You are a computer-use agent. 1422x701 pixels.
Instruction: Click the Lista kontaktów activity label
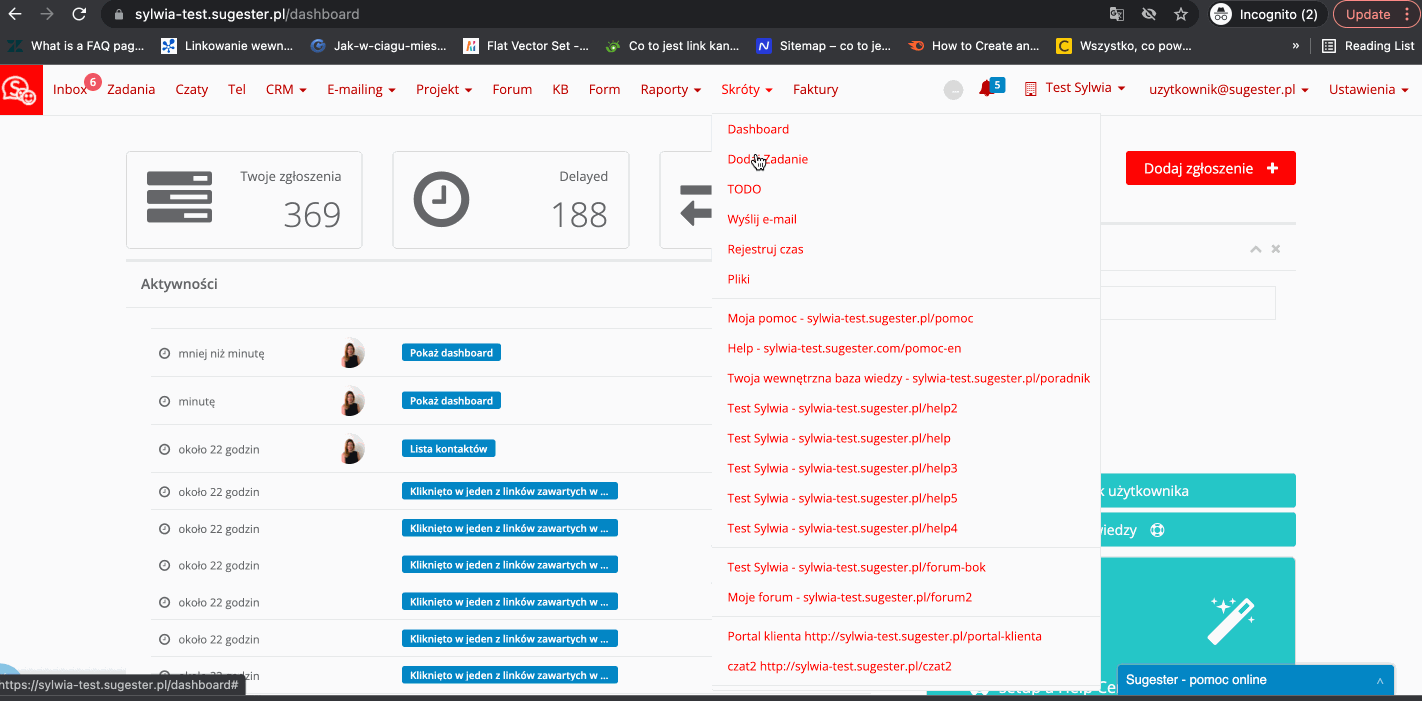(448, 449)
